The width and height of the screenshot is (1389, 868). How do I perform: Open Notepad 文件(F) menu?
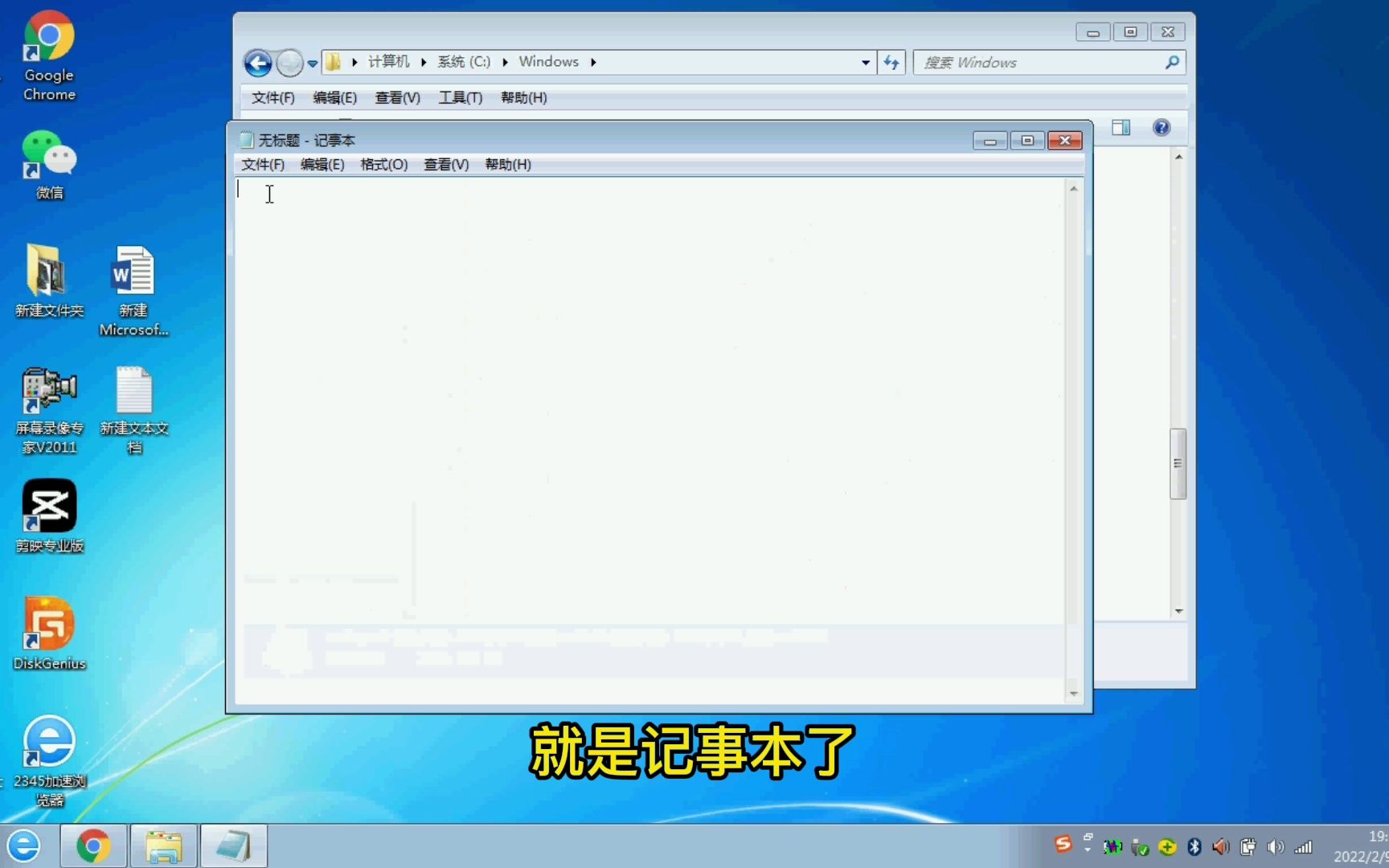point(263,164)
